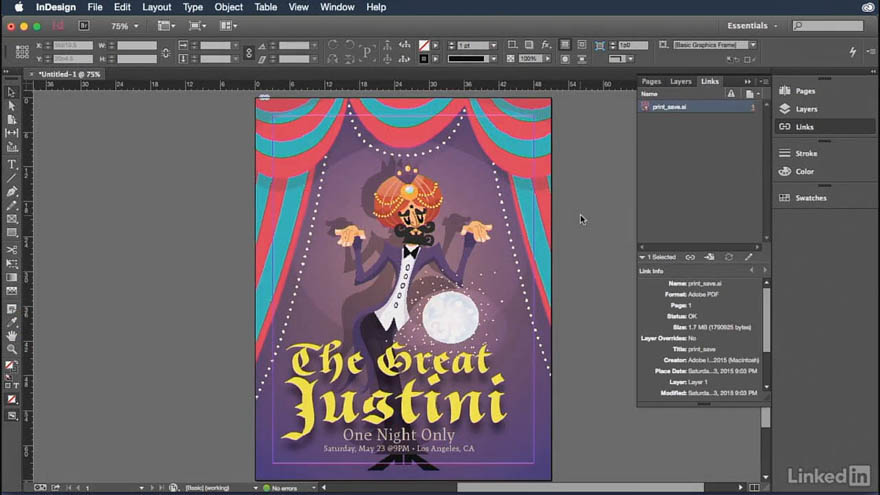Select the Line tool
This screenshot has width=880, height=495.
click(11, 178)
